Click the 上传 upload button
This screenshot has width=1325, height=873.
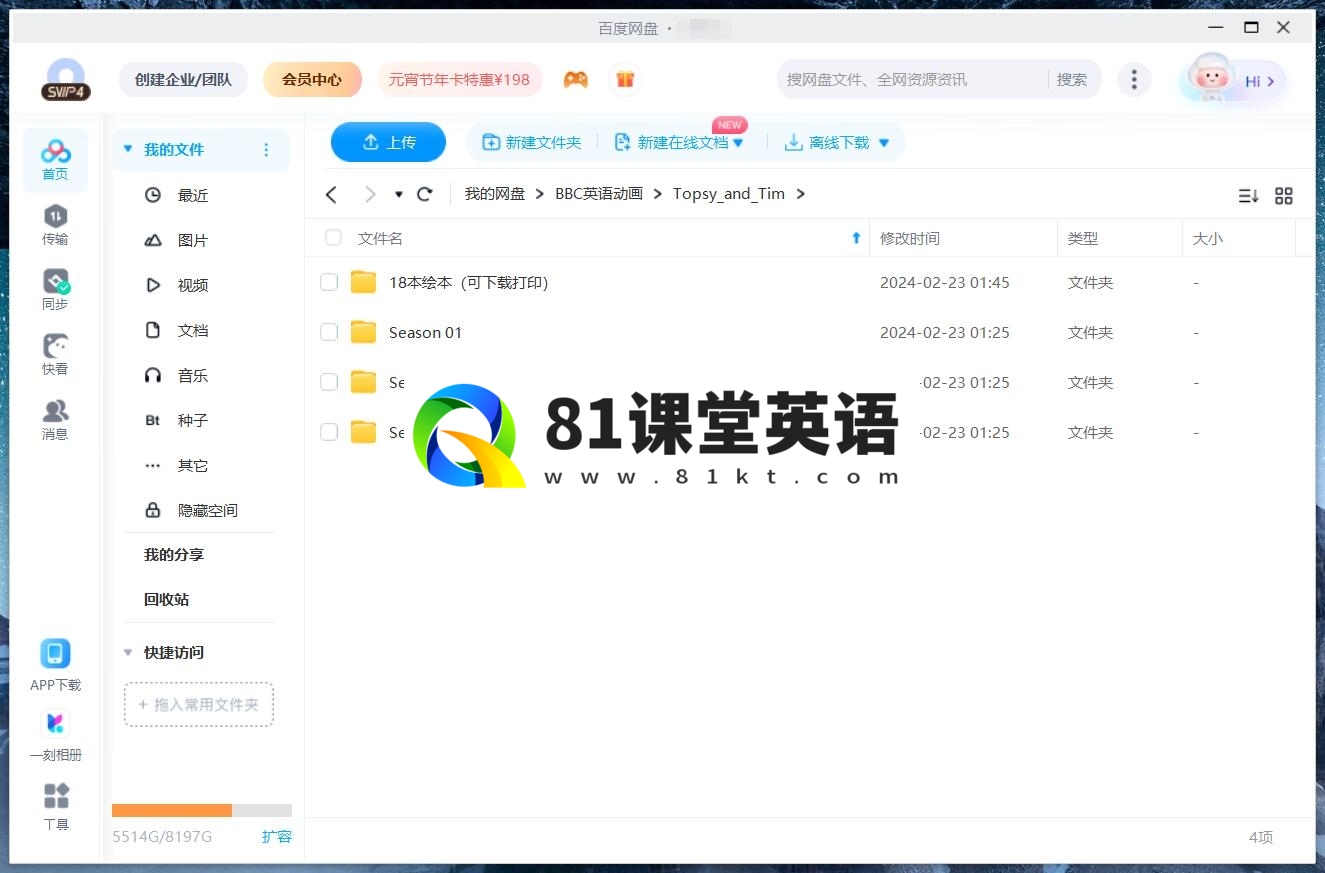point(388,142)
